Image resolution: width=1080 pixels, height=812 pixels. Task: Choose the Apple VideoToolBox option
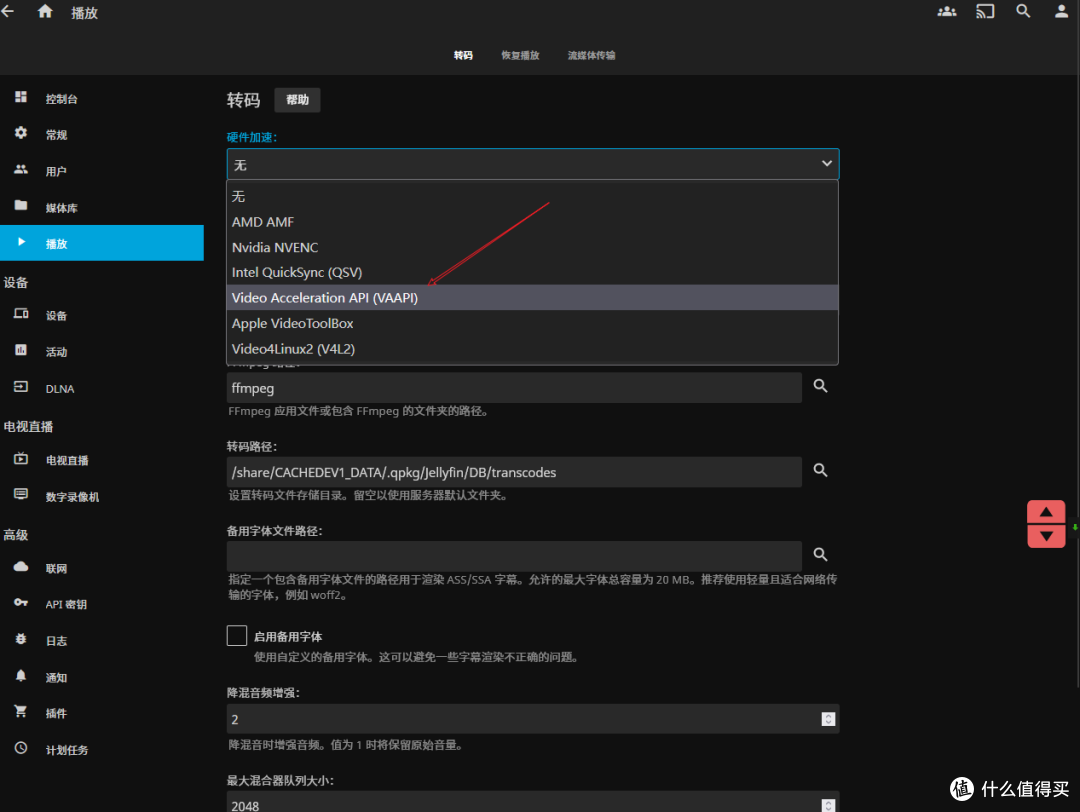pos(532,323)
